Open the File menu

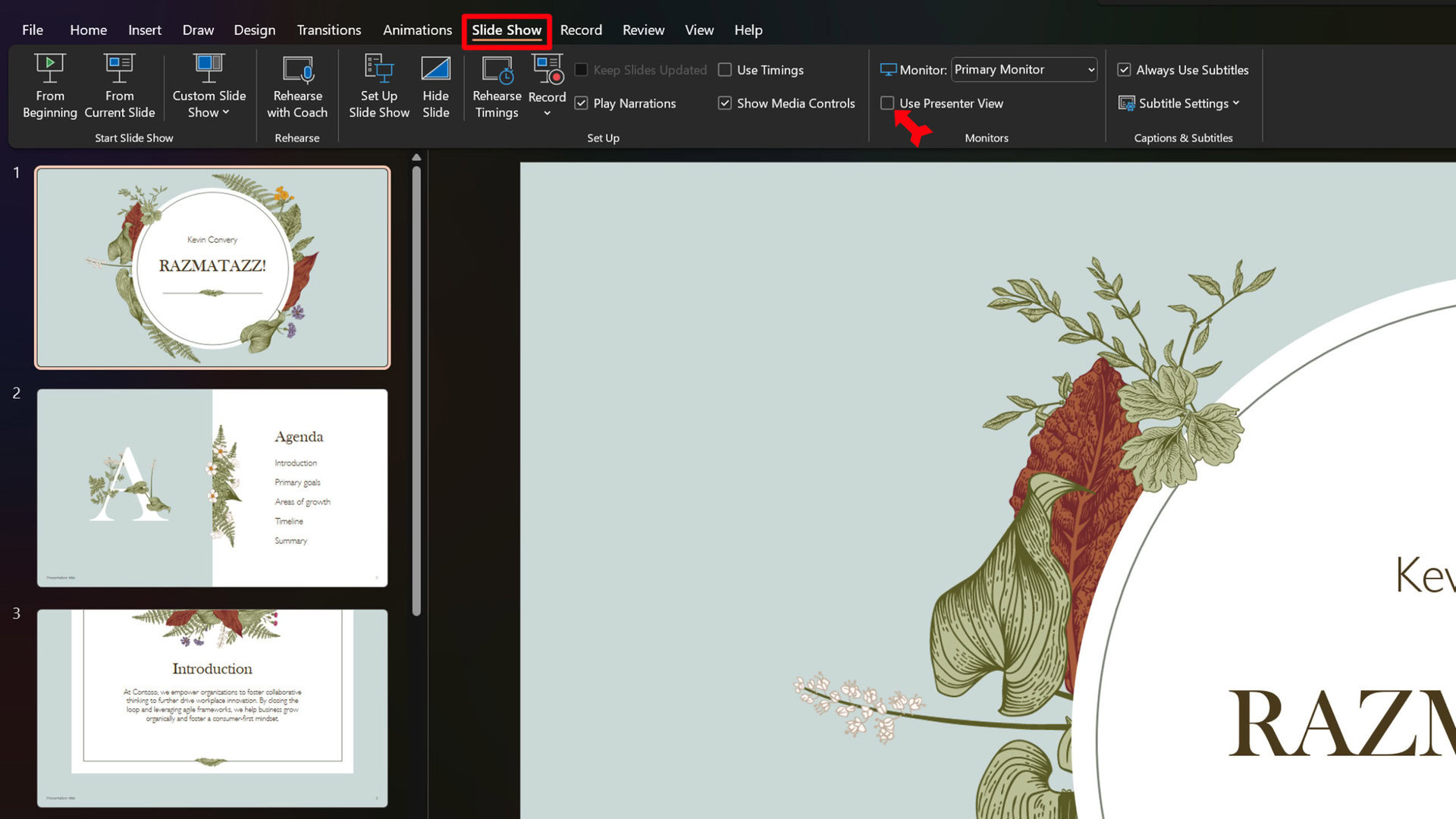(x=33, y=30)
